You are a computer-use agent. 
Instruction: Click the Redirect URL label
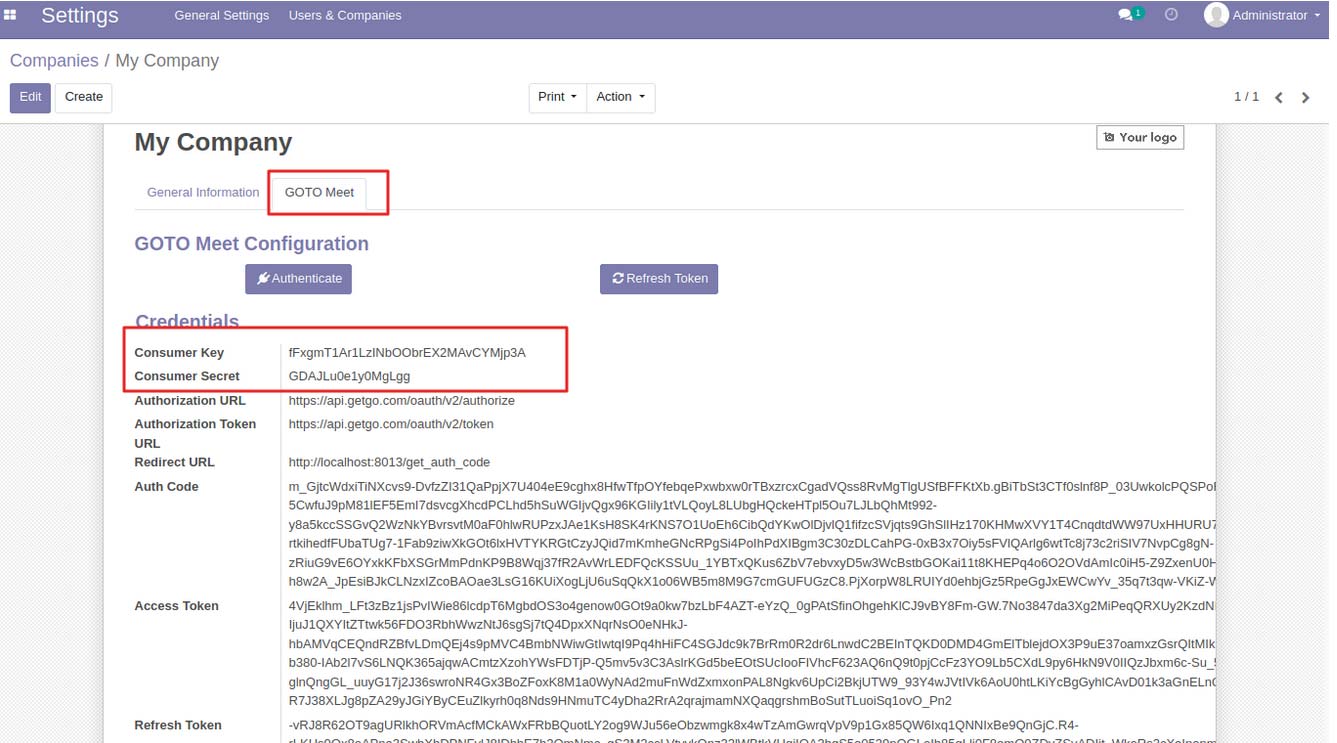coord(174,462)
